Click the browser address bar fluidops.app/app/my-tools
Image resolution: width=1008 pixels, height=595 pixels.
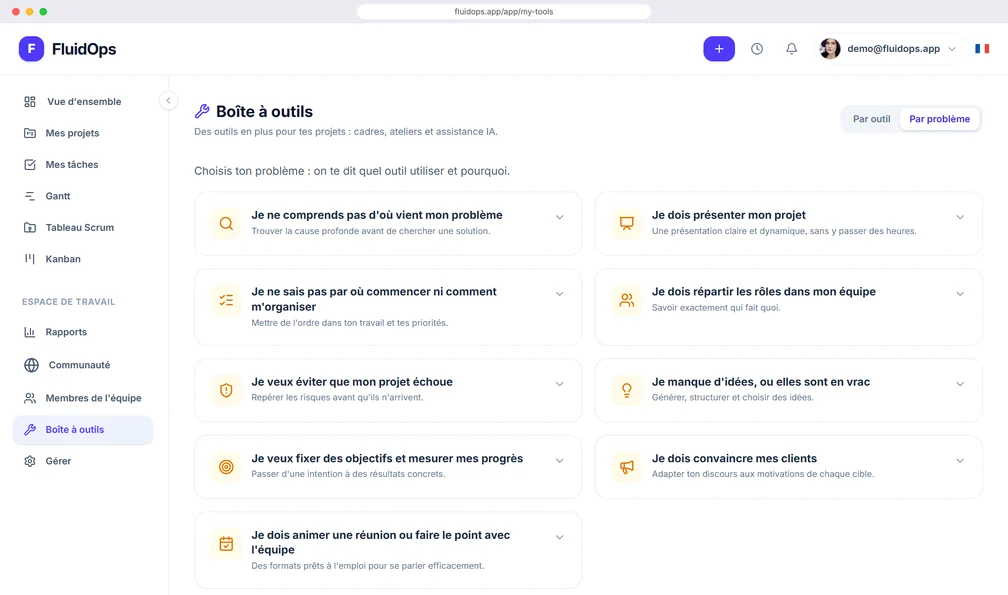click(503, 12)
